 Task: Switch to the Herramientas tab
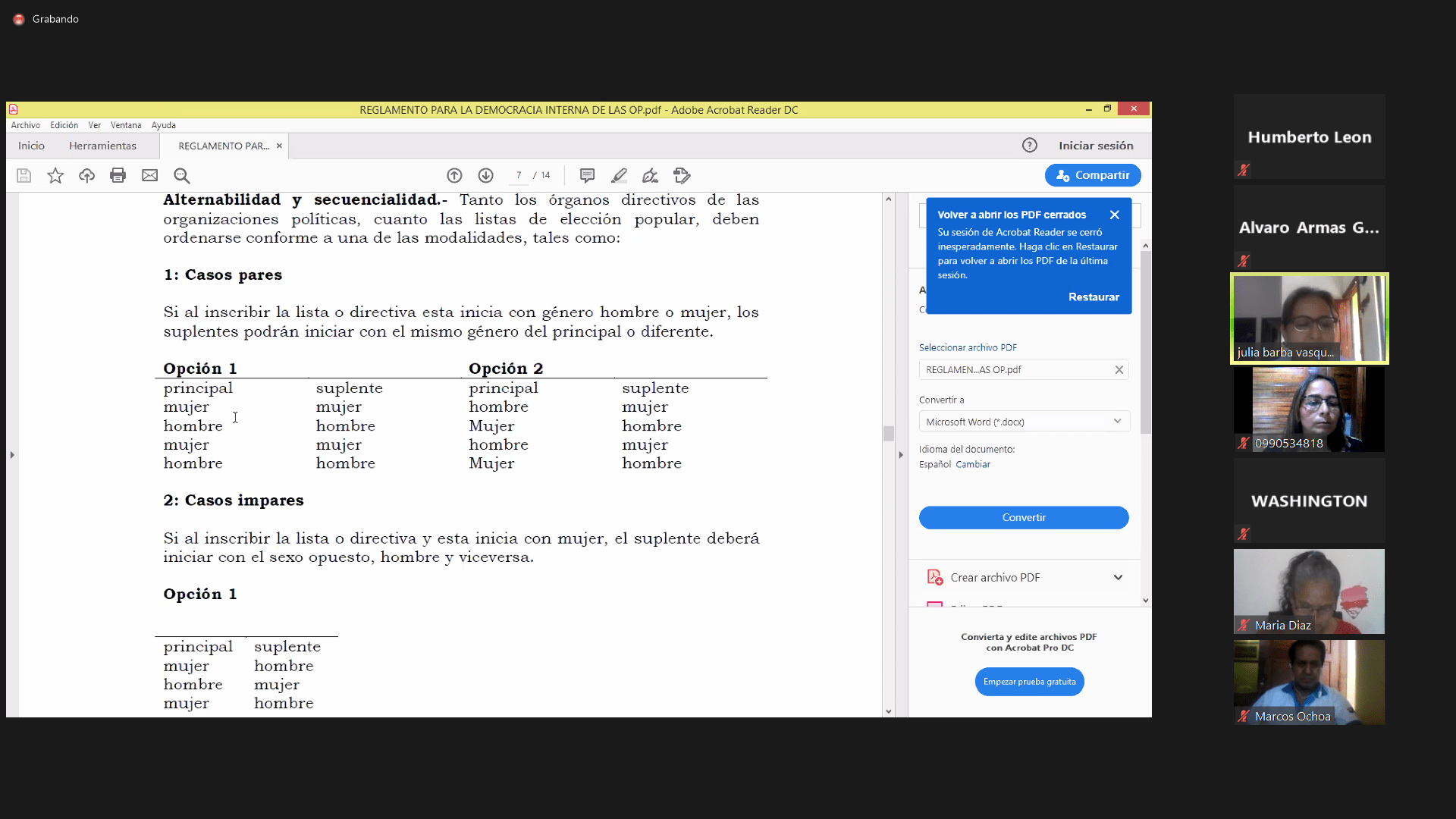[103, 146]
